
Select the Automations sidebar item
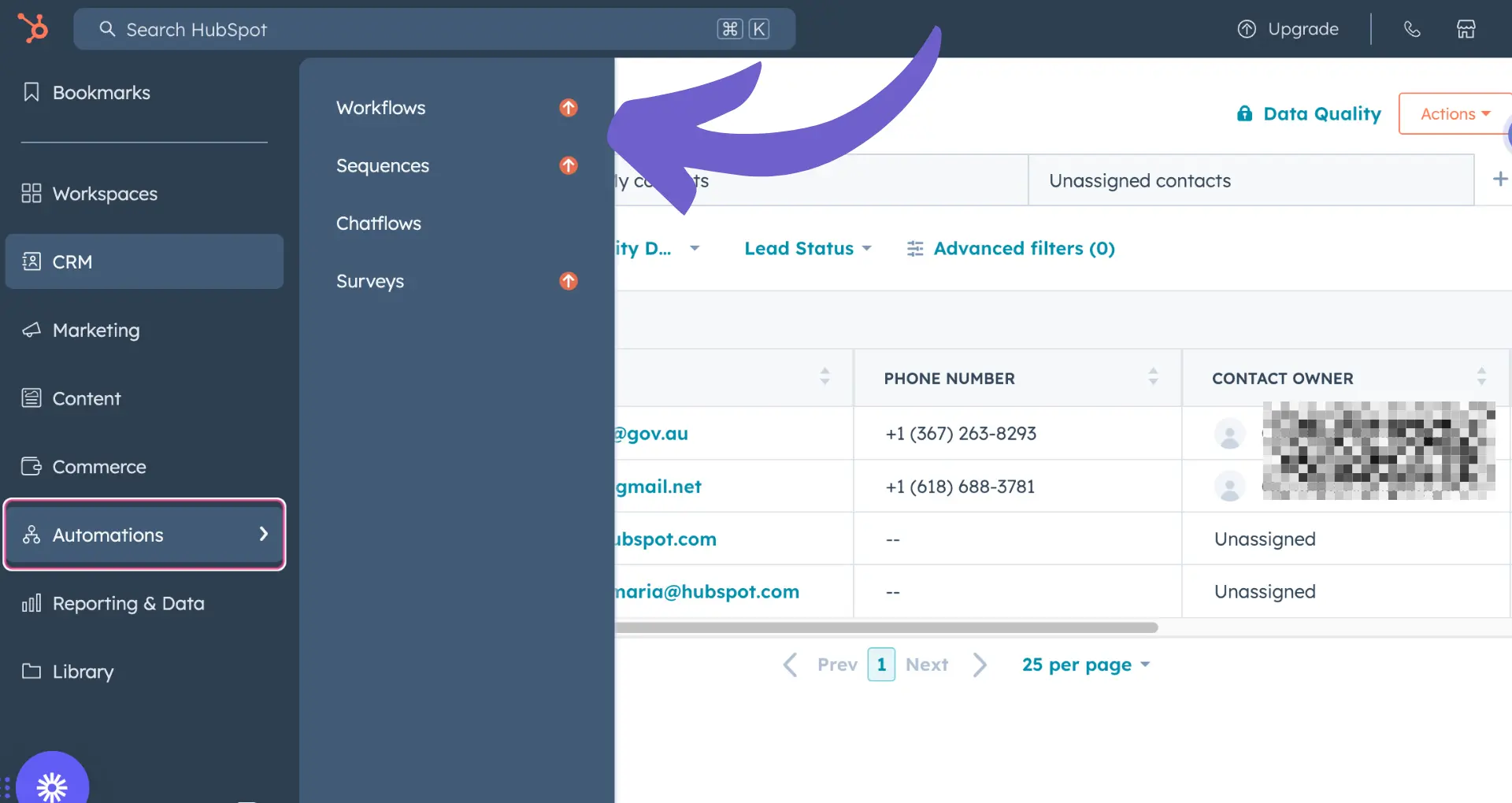(144, 535)
